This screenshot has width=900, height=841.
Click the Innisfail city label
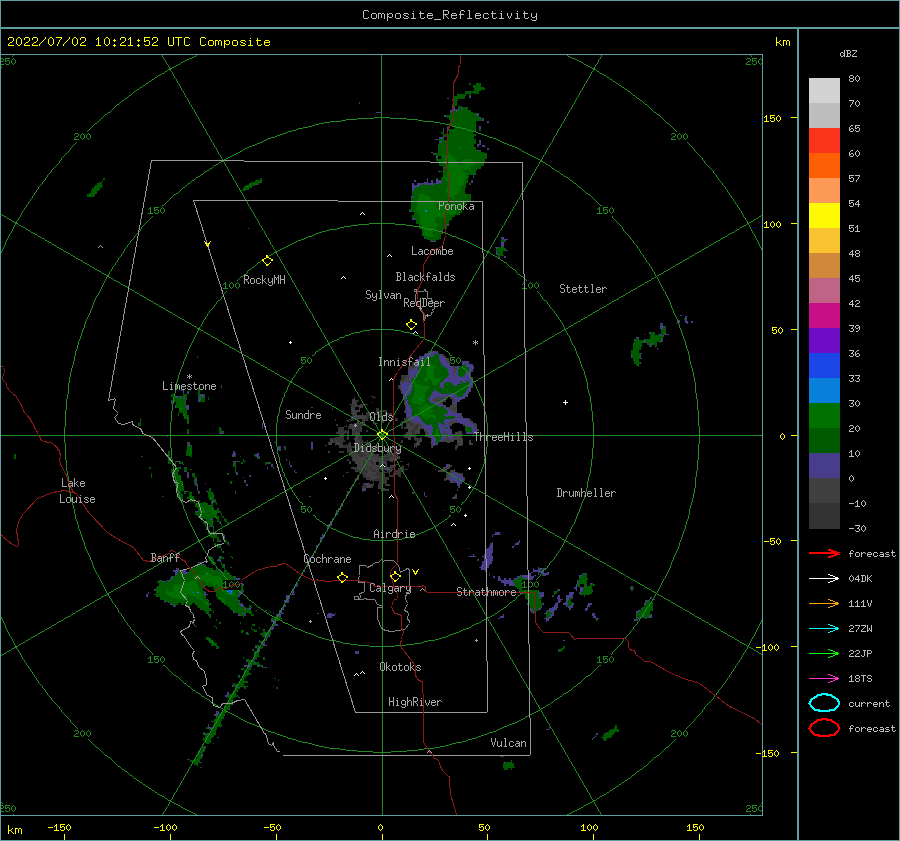tap(404, 362)
